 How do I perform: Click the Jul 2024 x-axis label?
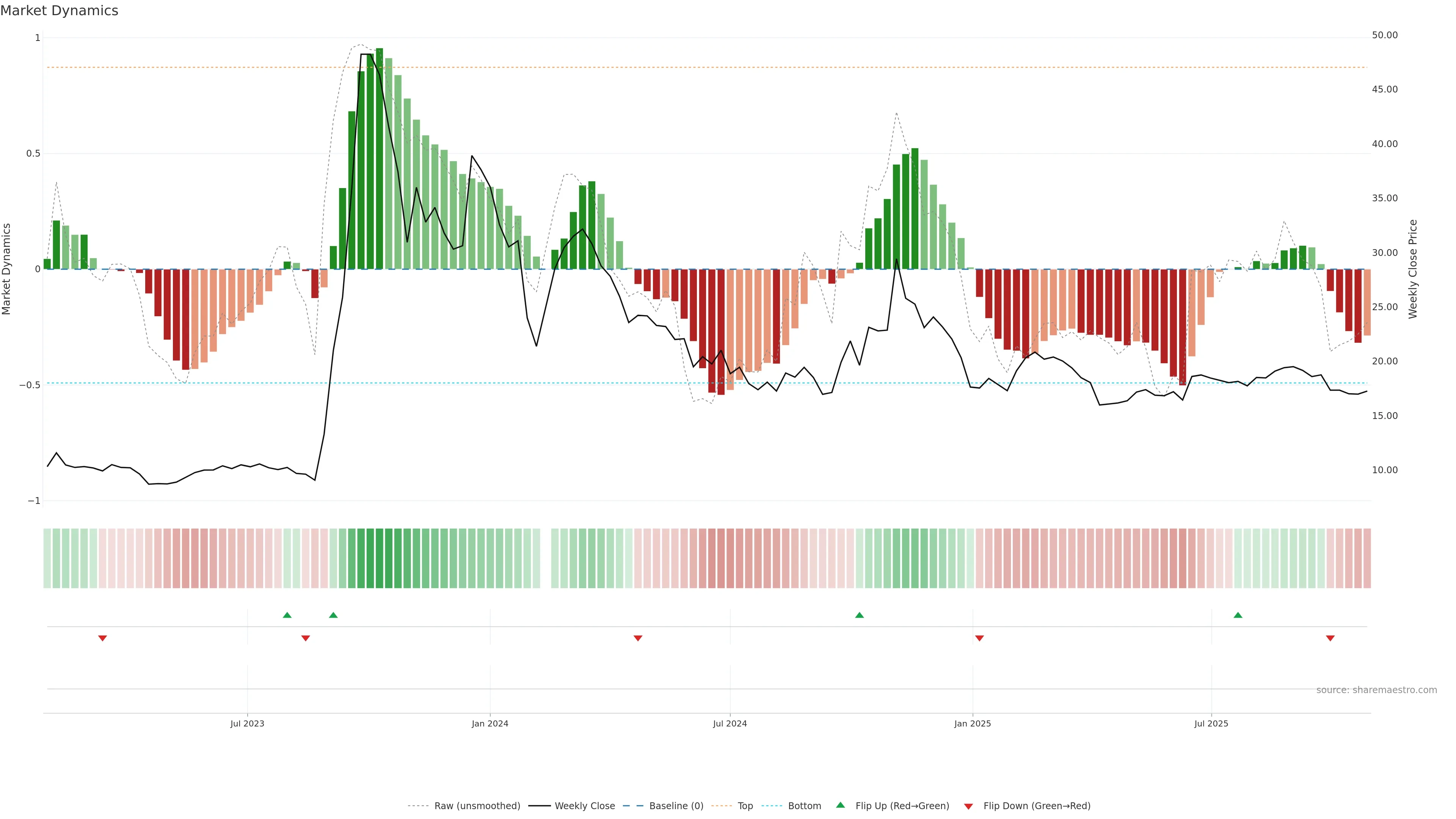(x=729, y=723)
